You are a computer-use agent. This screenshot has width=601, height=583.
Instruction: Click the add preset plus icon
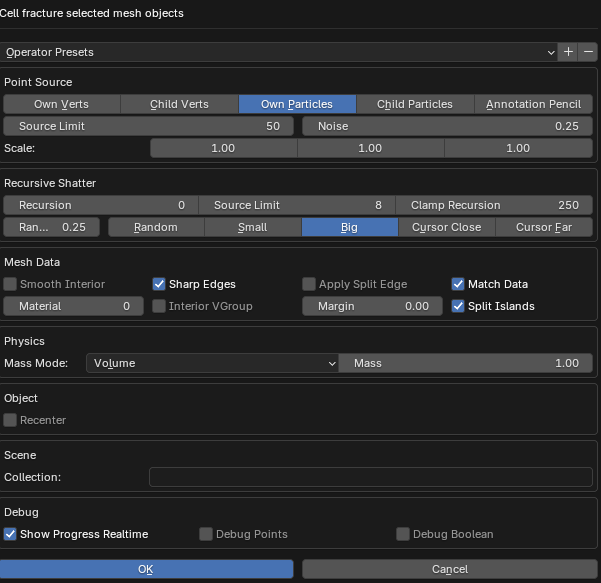click(568, 51)
